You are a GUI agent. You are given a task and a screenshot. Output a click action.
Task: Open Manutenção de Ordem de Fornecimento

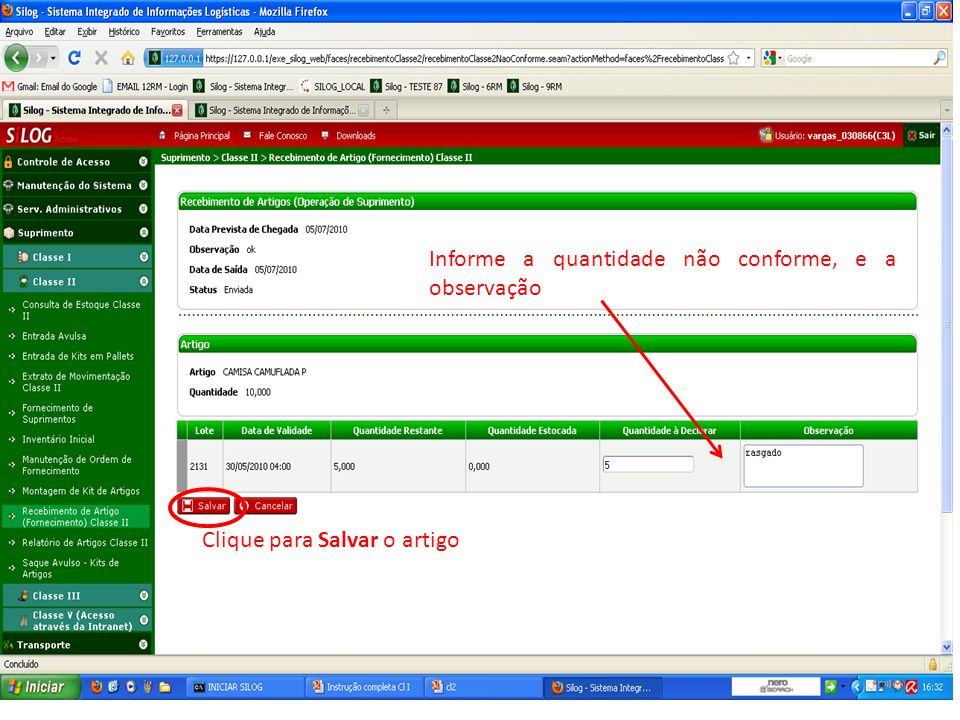click(77, 465)
